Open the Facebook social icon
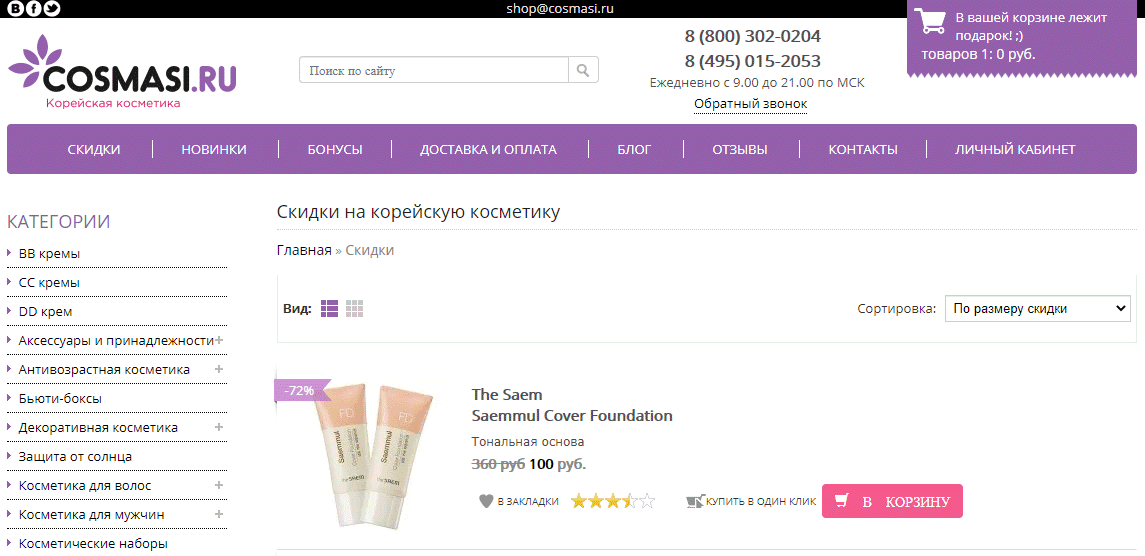Screen dimensions: 1145x556 click(x=33, y=9)
